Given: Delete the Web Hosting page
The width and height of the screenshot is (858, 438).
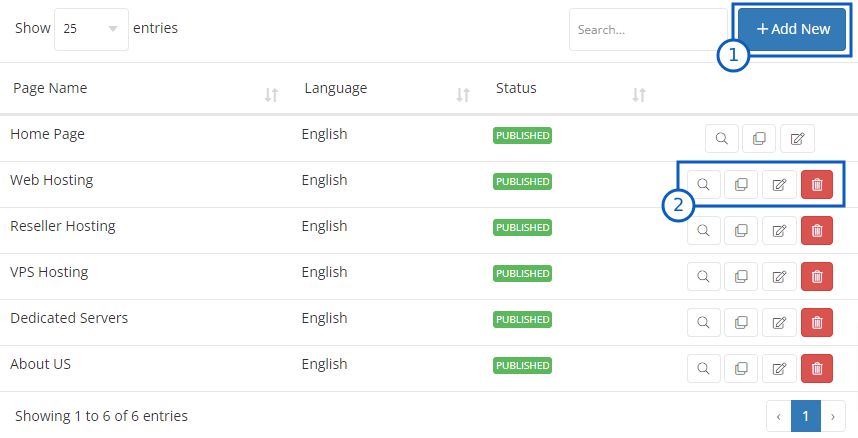Looking at the screenshot, I should pyautogui.click(x=817, y=184).
